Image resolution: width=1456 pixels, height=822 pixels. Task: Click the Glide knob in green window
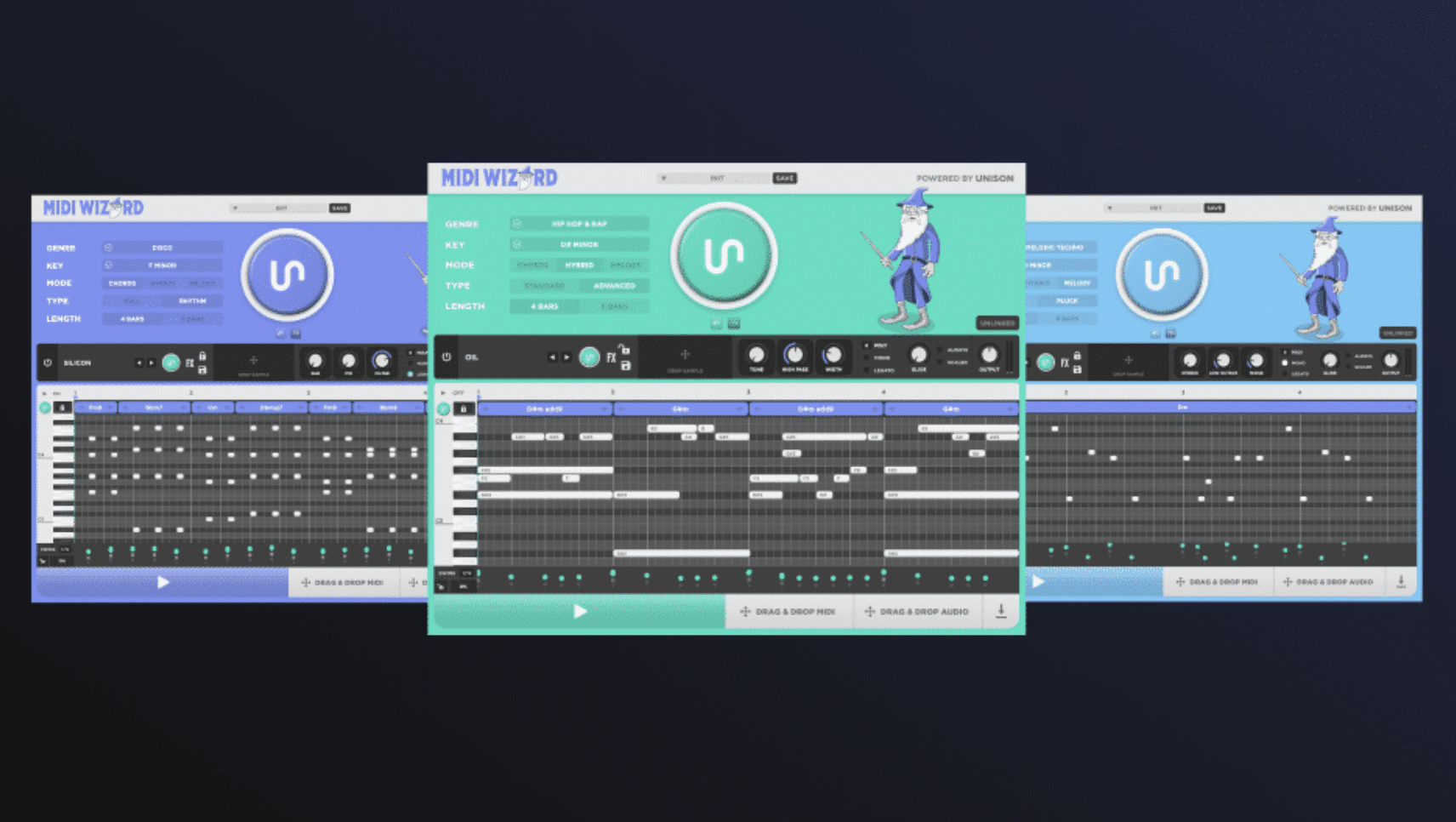coord(919,354)
